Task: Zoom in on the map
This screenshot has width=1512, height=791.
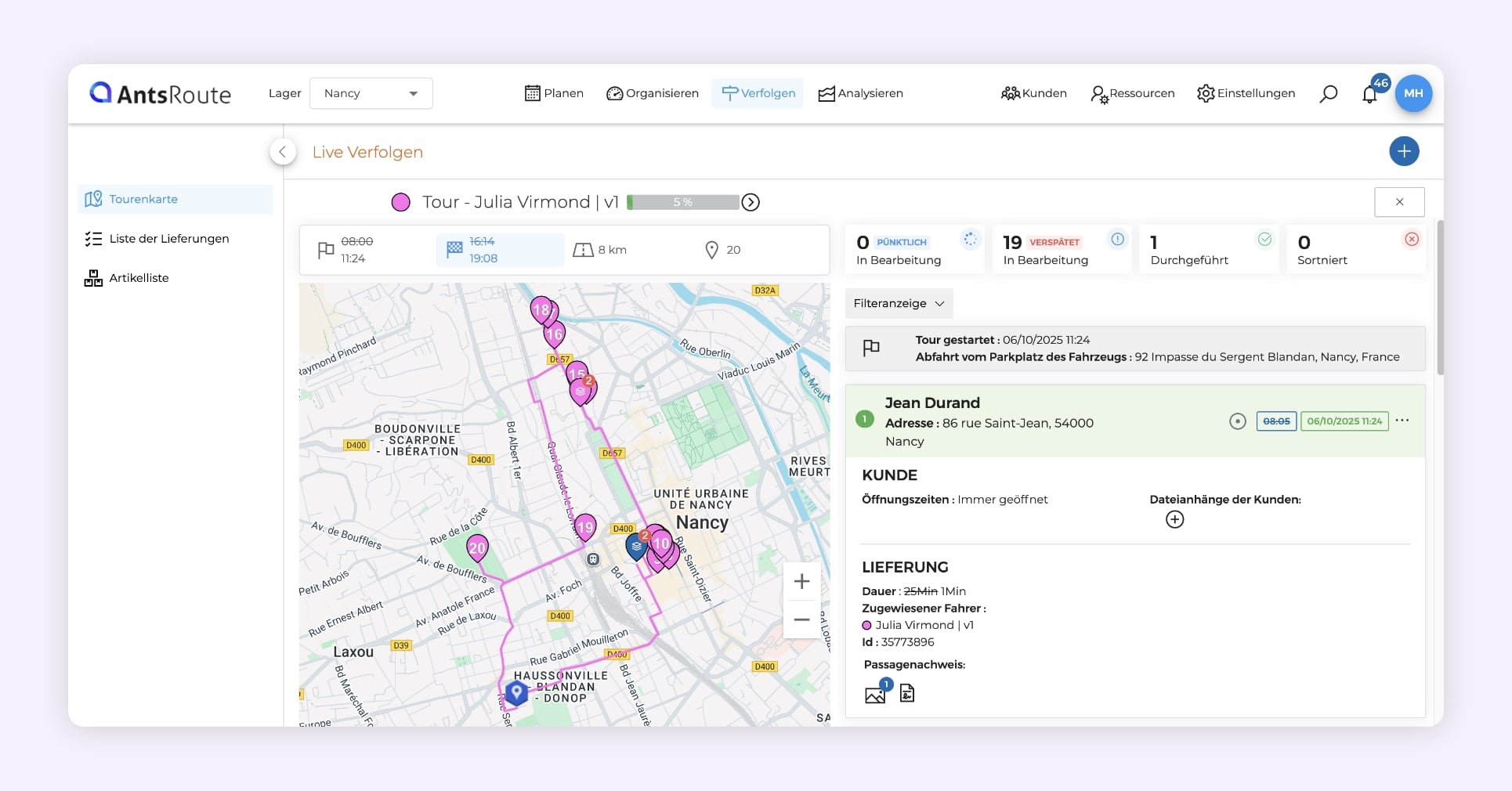Action: tap(801, 581)
